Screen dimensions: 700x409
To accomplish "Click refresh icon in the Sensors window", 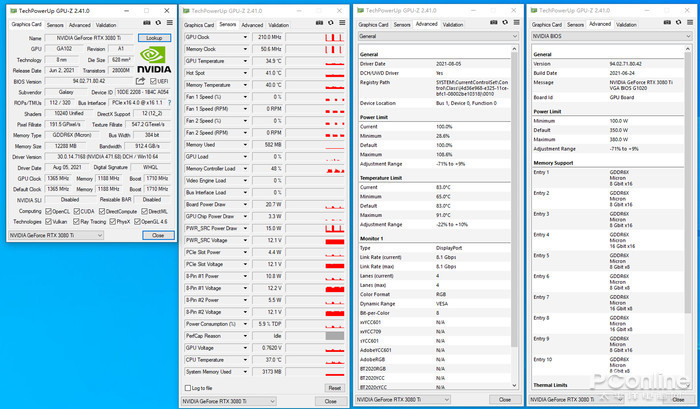I will (x=331, y=23).
